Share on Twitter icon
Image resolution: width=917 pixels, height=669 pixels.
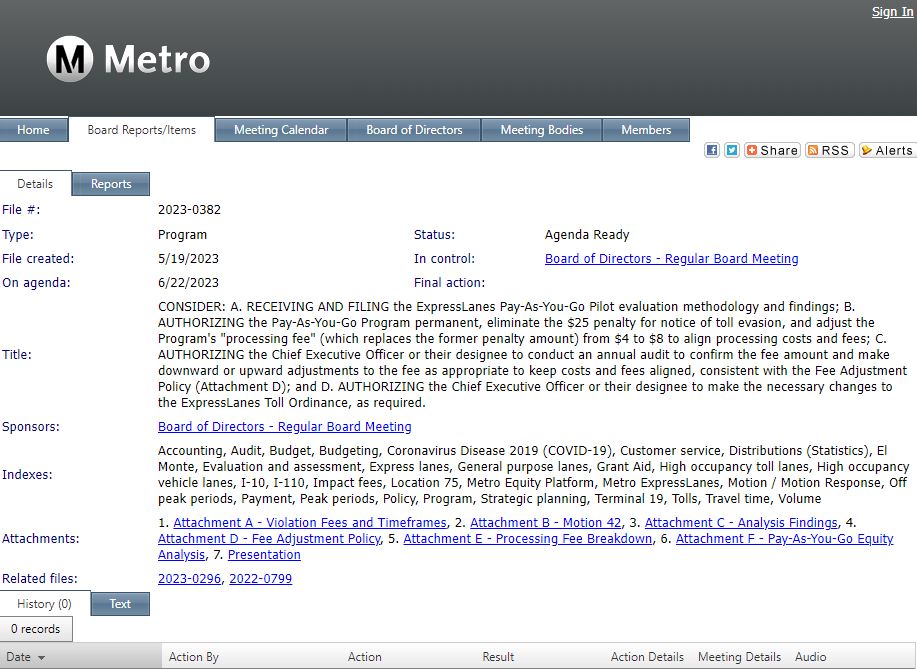click(731, 150)
